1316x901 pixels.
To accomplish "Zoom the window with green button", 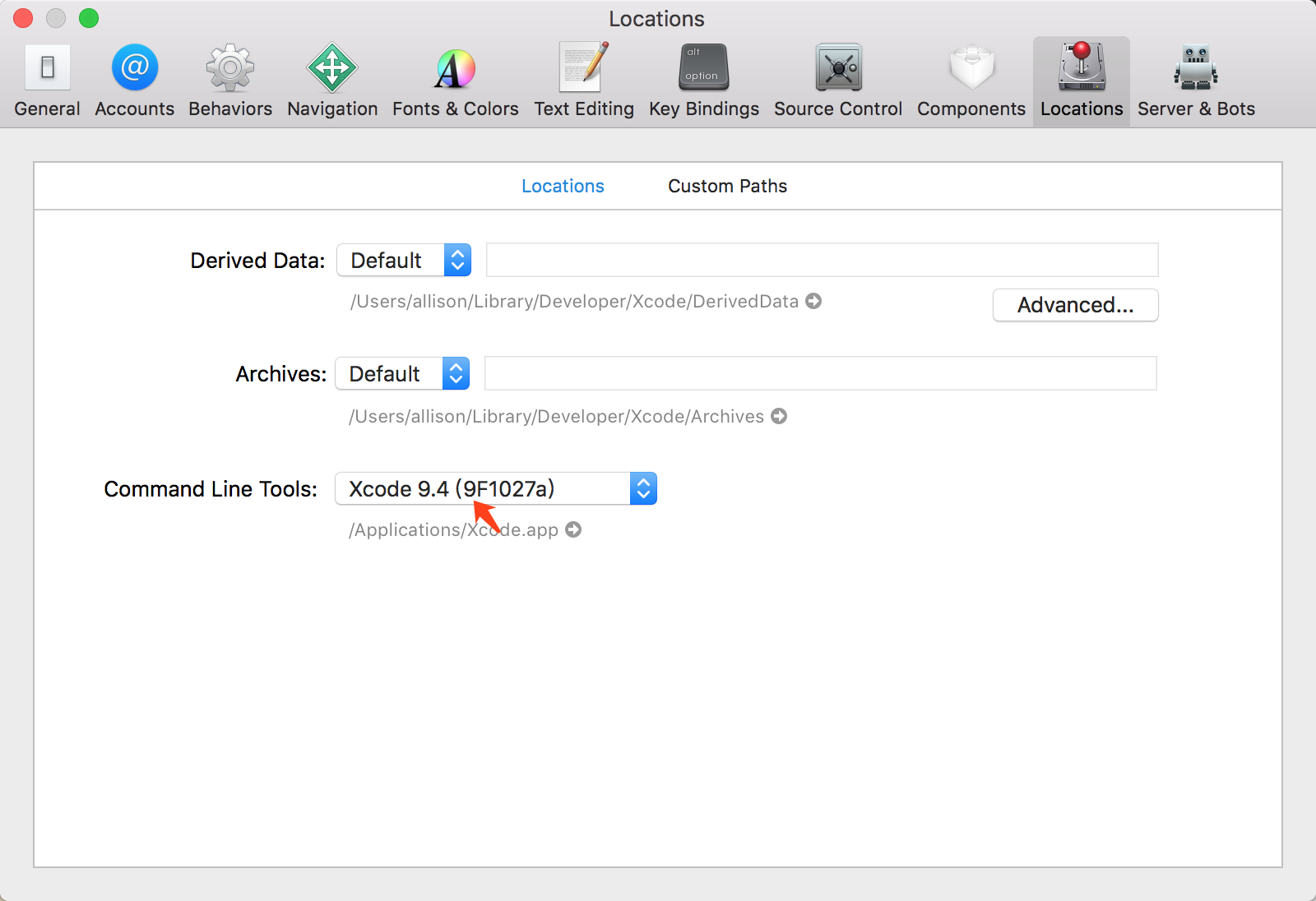I will (x=89, y=18).
